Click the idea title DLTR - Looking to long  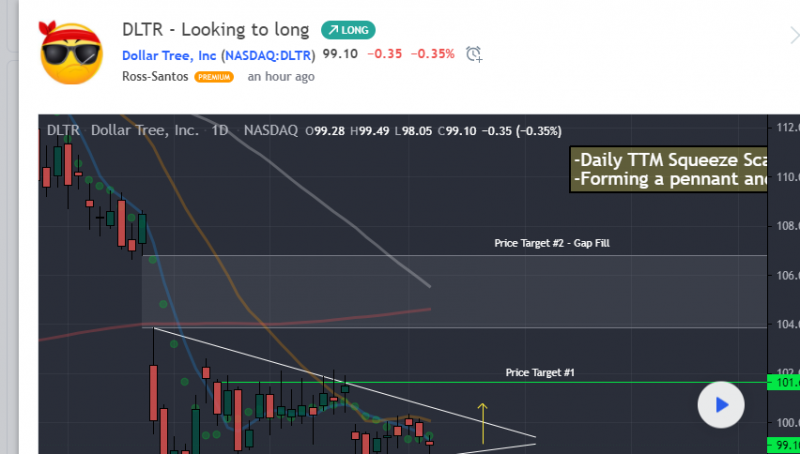click(x=216, y=29)
